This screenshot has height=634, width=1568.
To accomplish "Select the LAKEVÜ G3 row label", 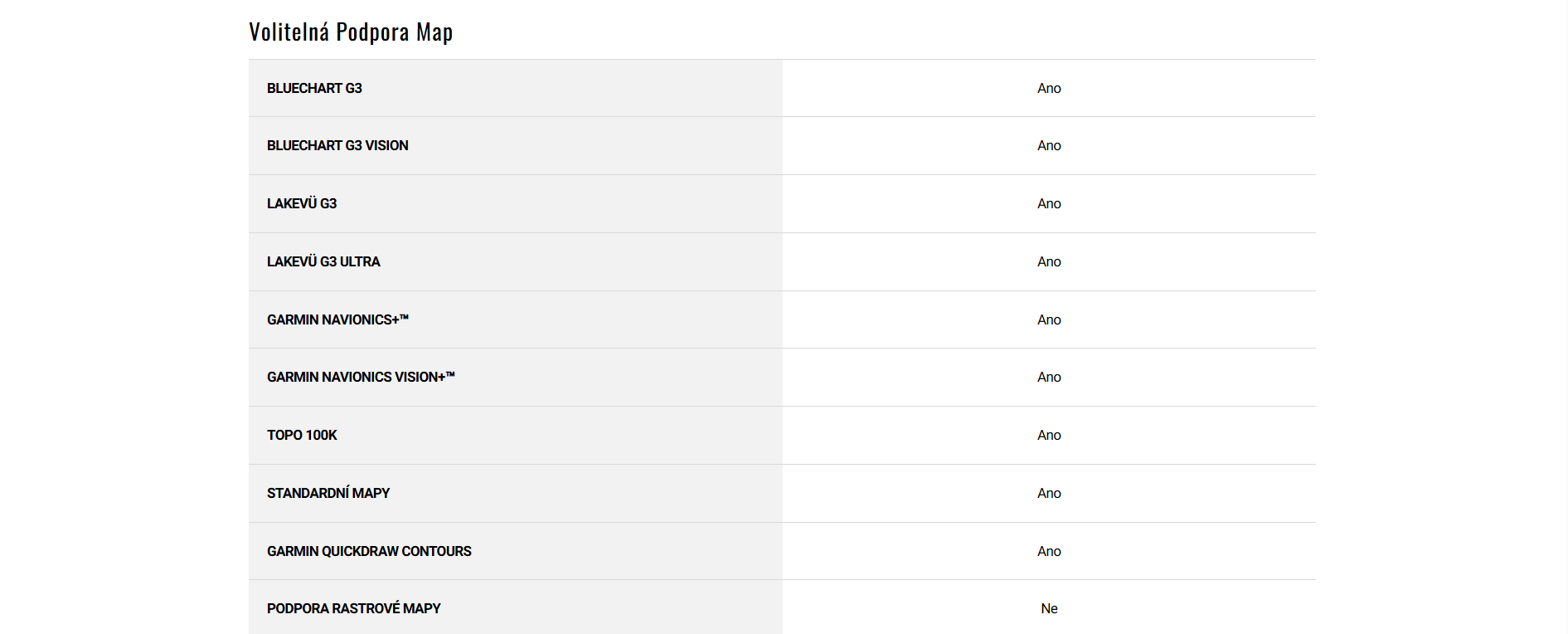I will pyautogui.click(x=302, y=203).
